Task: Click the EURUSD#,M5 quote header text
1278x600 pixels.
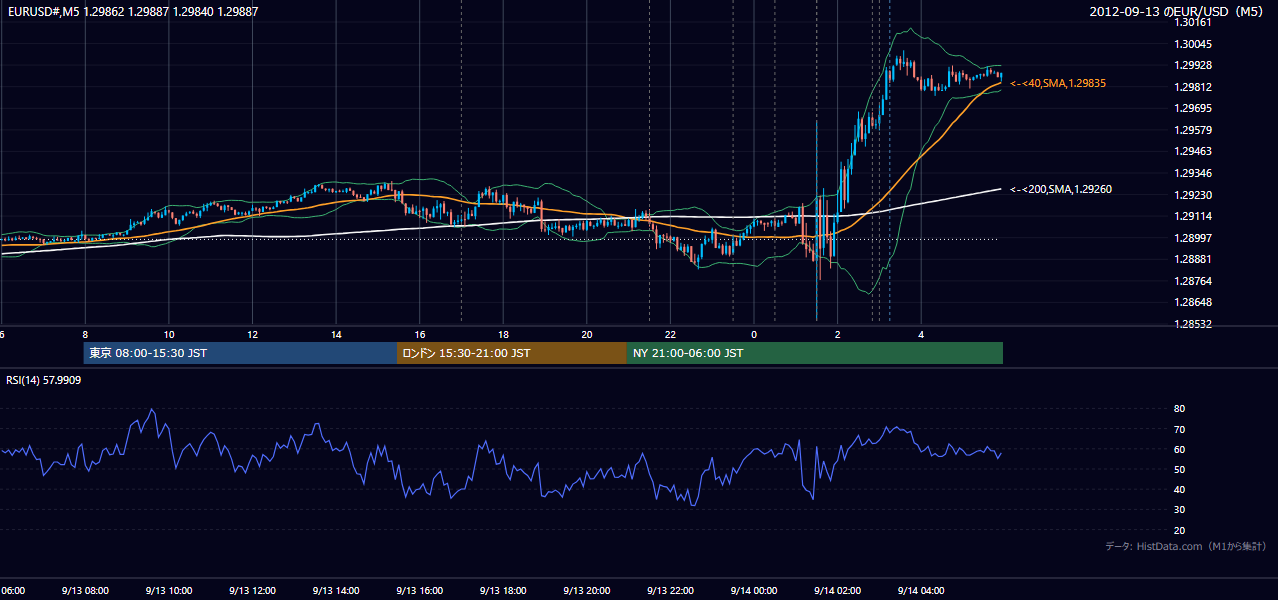Action: click(x=133, y=11)
